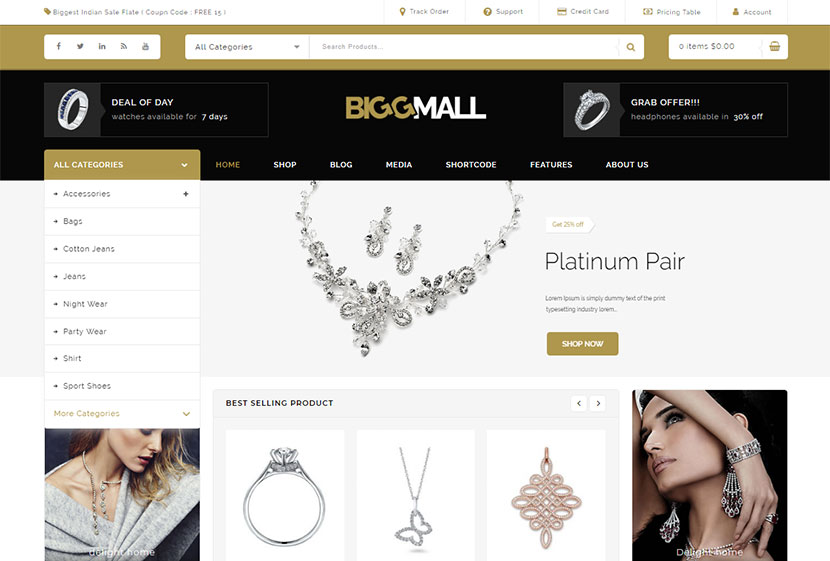Open the All Categories search dropdown
This screenshot has width=830, height=561.
tap(247, 47)
